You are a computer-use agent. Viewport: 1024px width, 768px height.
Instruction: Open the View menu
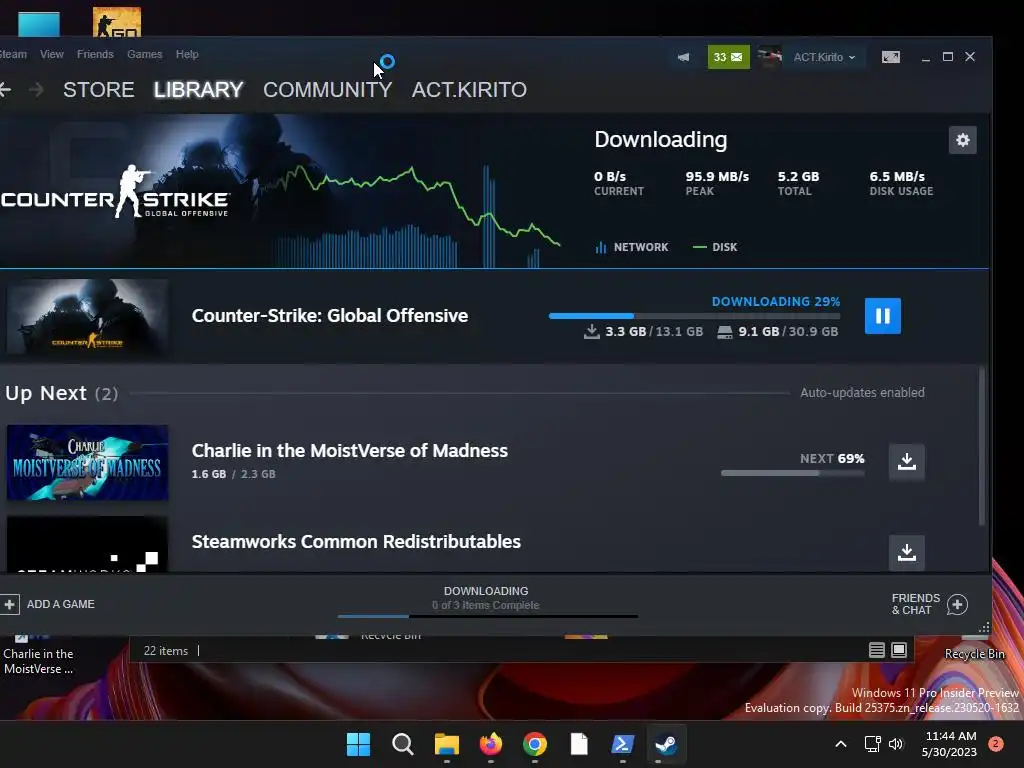coord(52,54)
